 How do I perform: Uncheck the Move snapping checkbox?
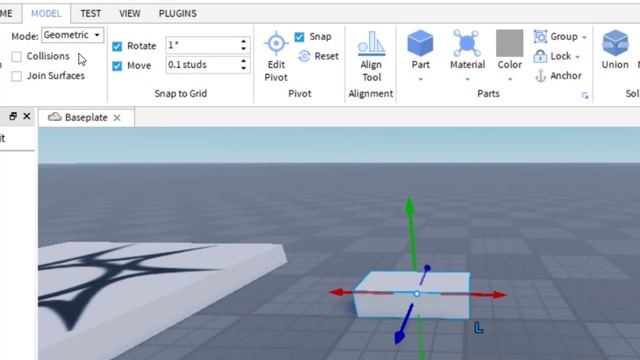tap(117, 66)
